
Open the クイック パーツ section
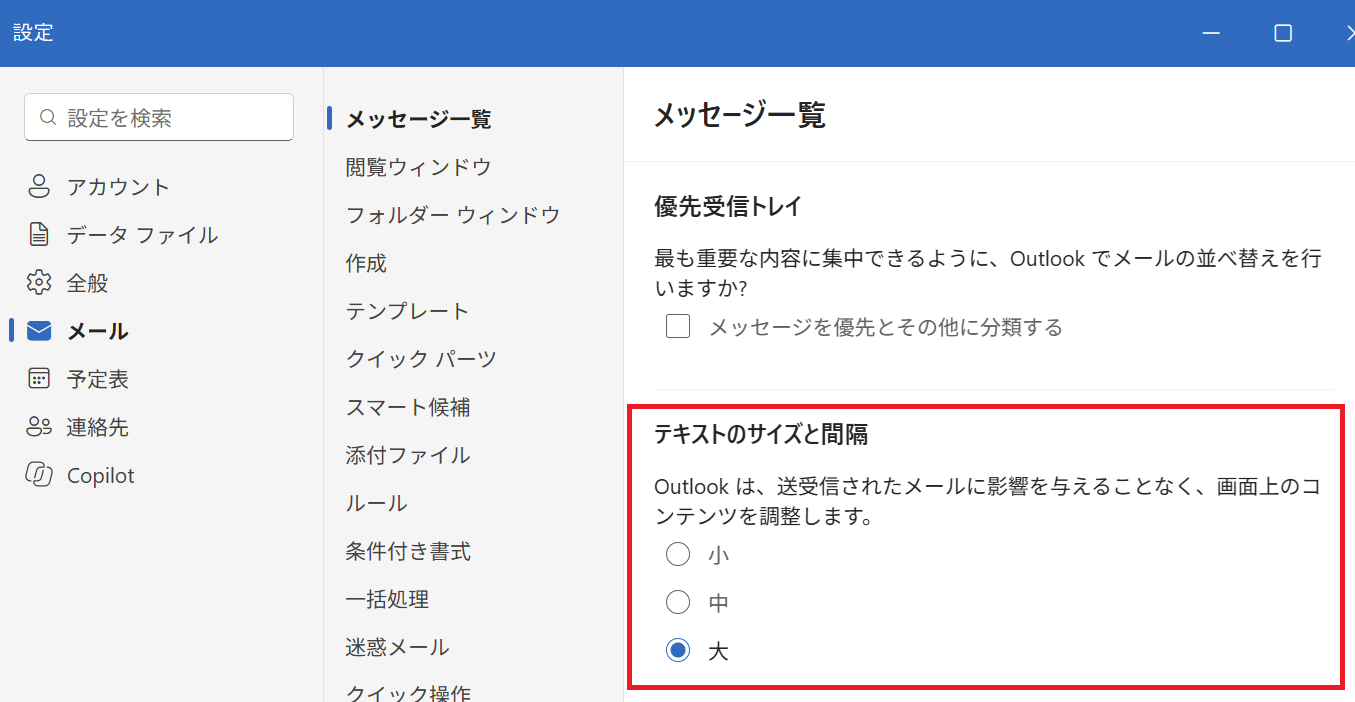point(421,359)
